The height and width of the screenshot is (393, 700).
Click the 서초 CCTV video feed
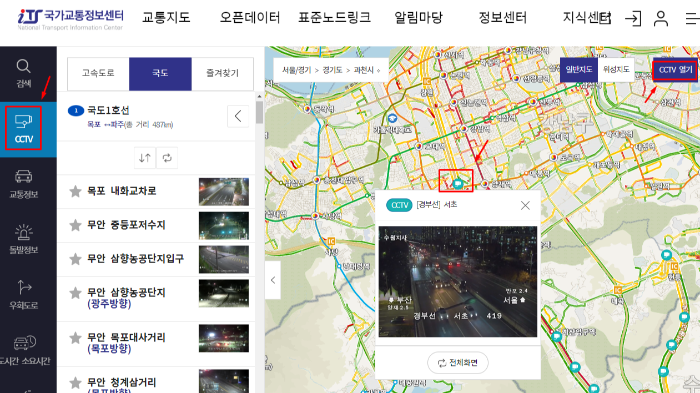458,281
